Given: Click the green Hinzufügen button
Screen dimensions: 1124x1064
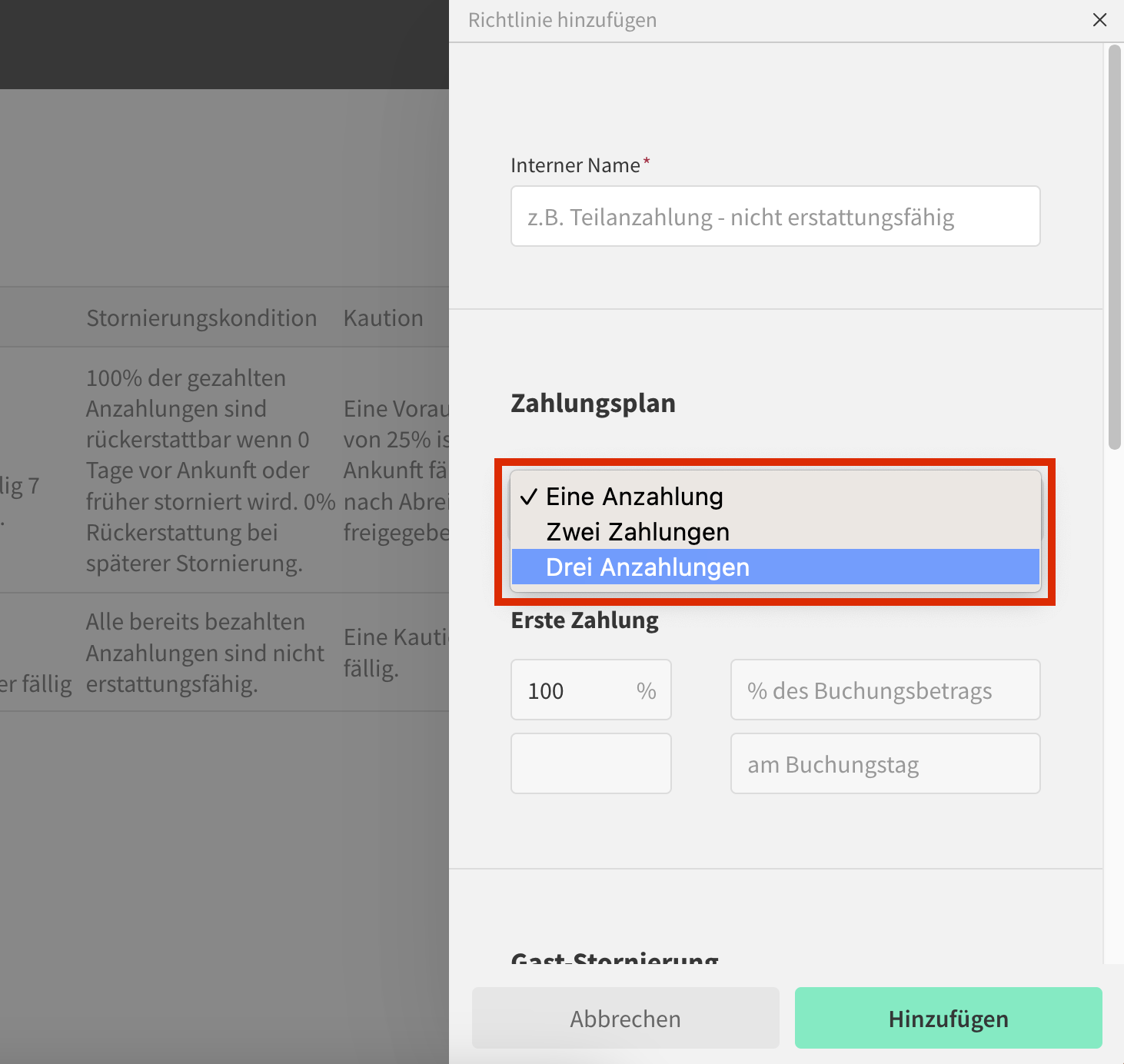Looking at the screenshot, I should click(948, 1018).
